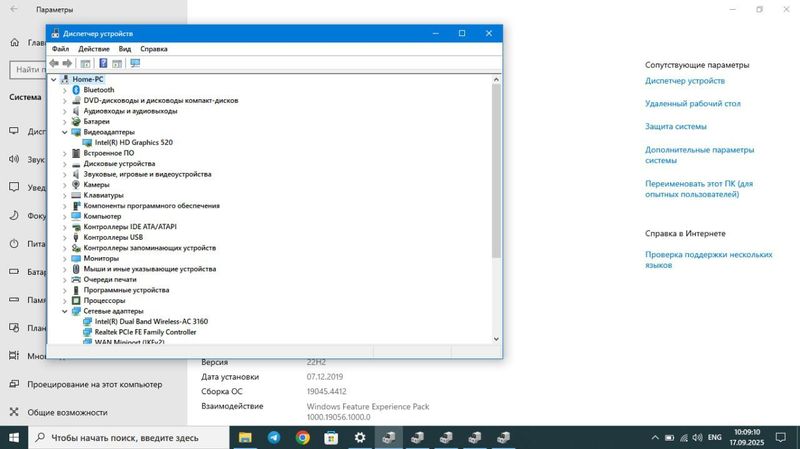Click the Диспетчер устройств link in Settings
800x449 pixels.
[685, 81]
